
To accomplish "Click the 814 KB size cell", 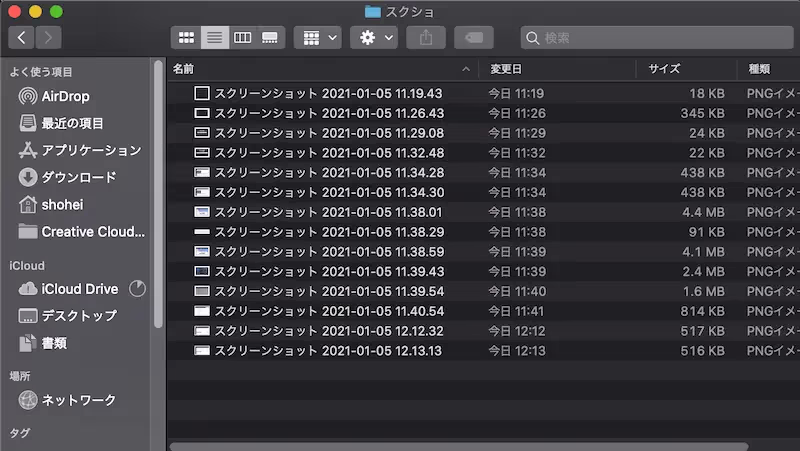I will [x=702, y=311].
